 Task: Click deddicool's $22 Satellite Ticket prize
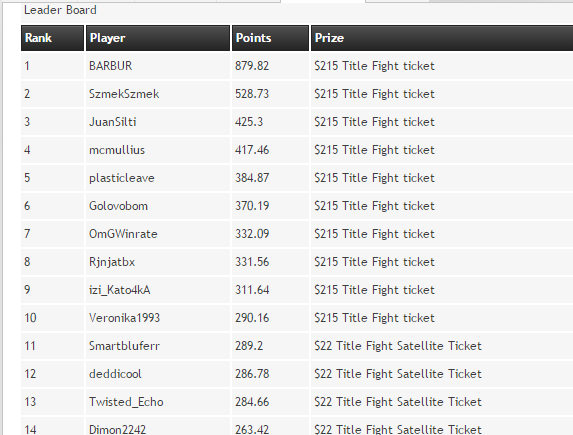398,374
